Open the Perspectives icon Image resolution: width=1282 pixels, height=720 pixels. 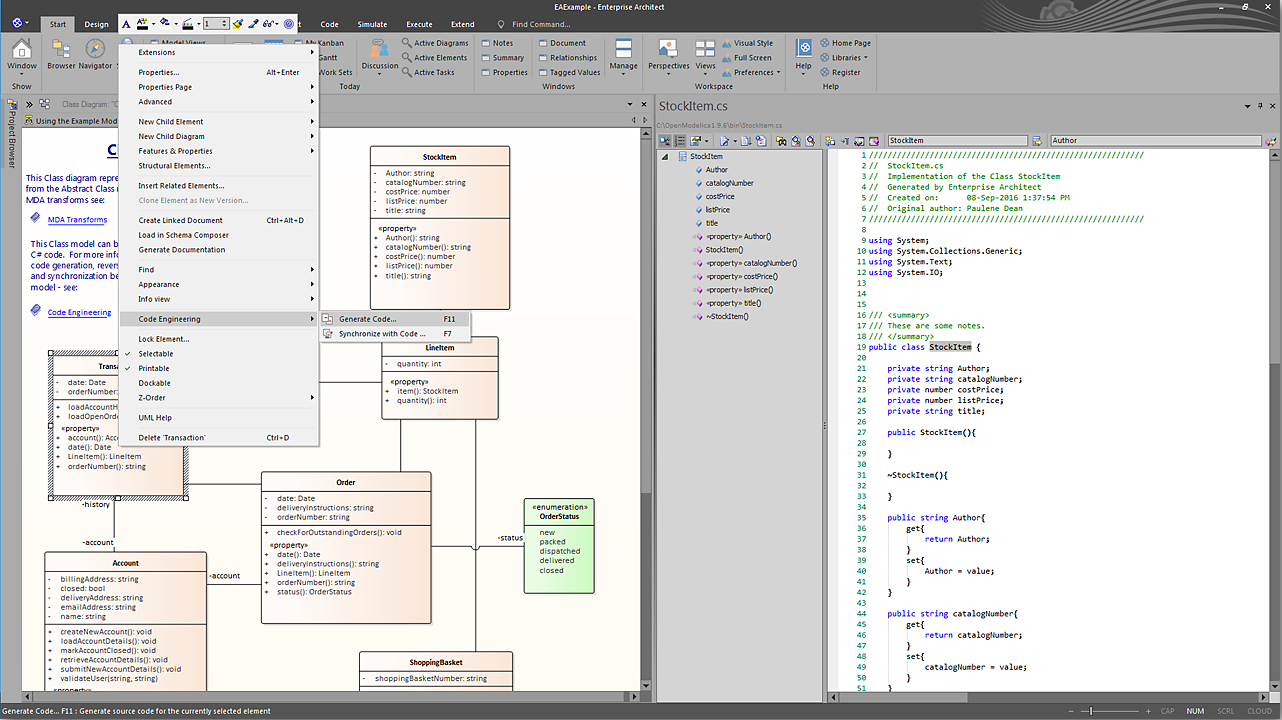click(x=668, y=50)
